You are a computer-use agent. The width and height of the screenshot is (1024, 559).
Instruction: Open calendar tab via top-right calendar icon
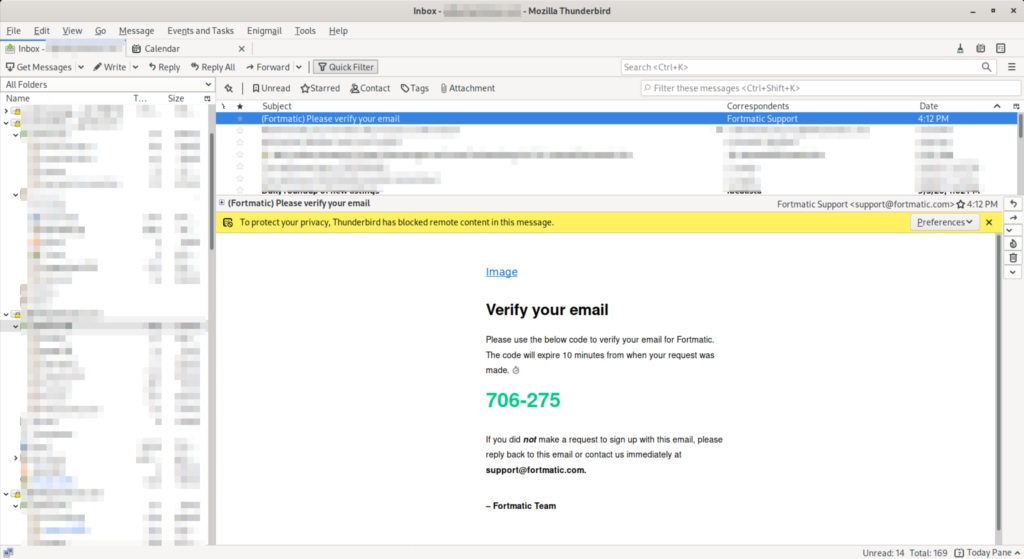pos(980,48)
